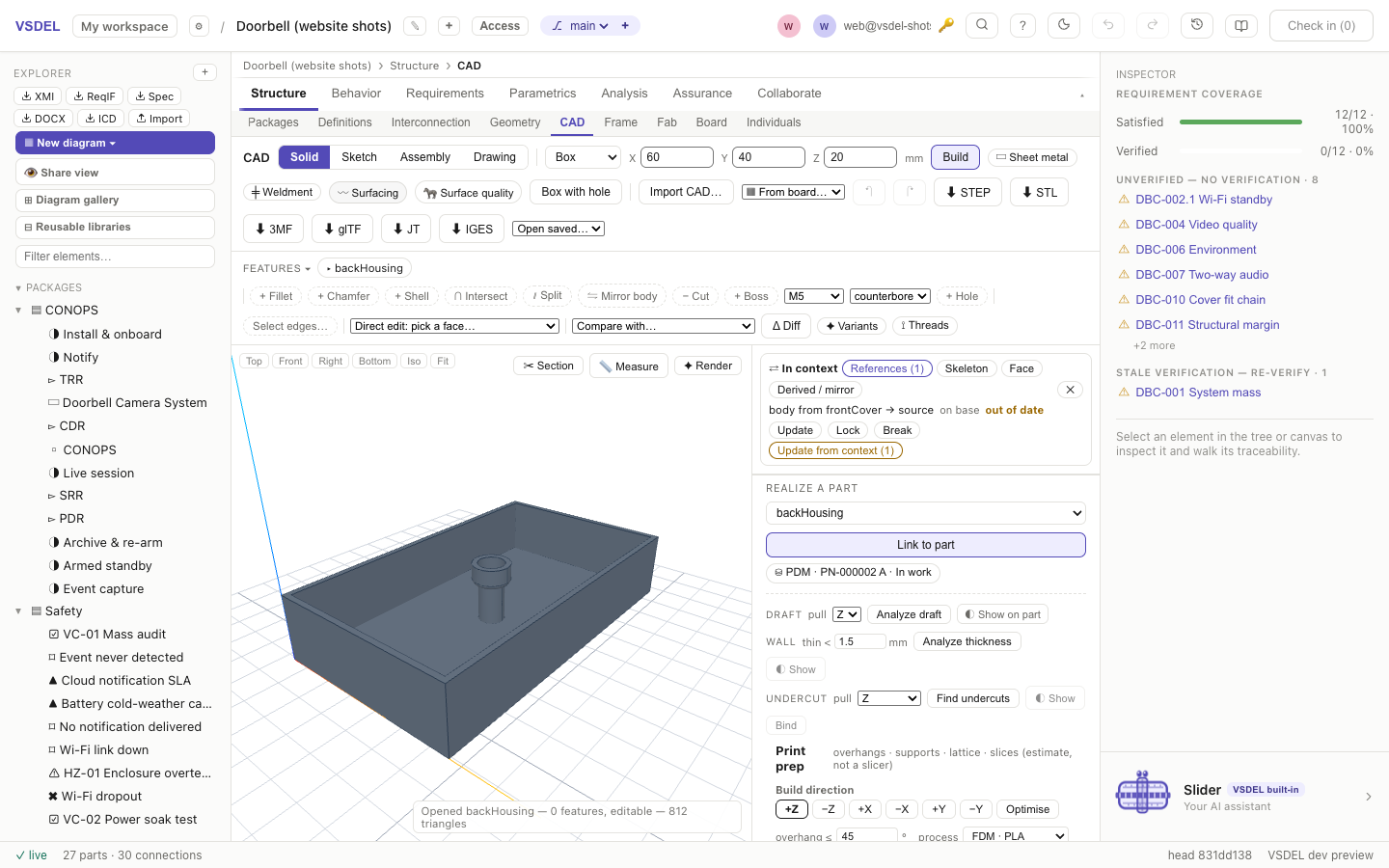Image resolution: width=1389 pixels, height=868 pixels.
Task: Toggle Show on part for draft
Action: tap(1003, 614)
